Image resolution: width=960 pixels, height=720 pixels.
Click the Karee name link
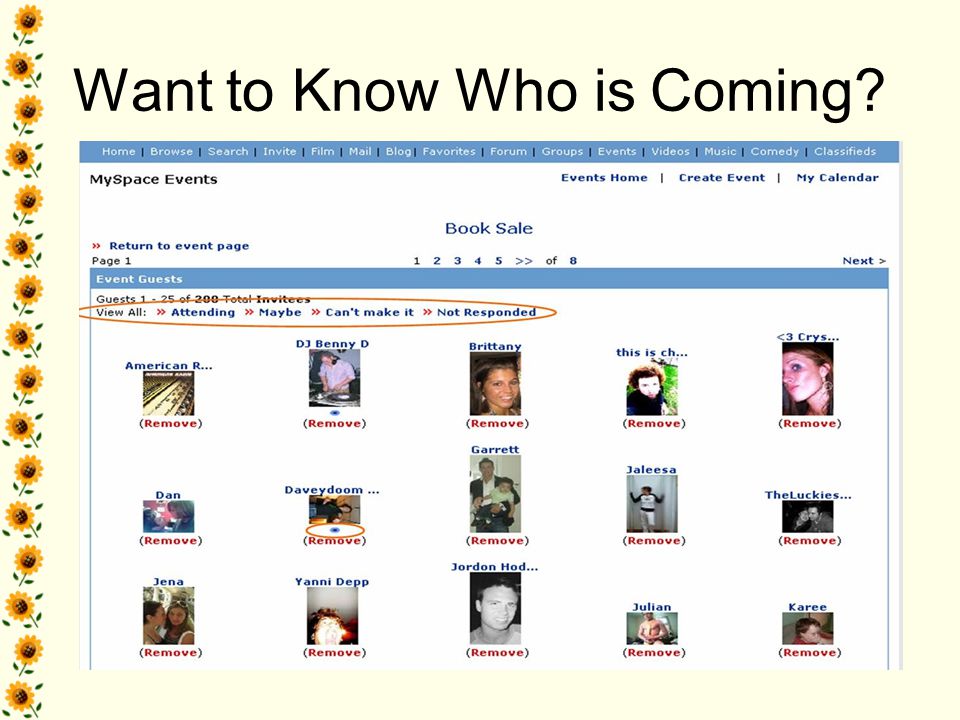[x=808, y=607]
